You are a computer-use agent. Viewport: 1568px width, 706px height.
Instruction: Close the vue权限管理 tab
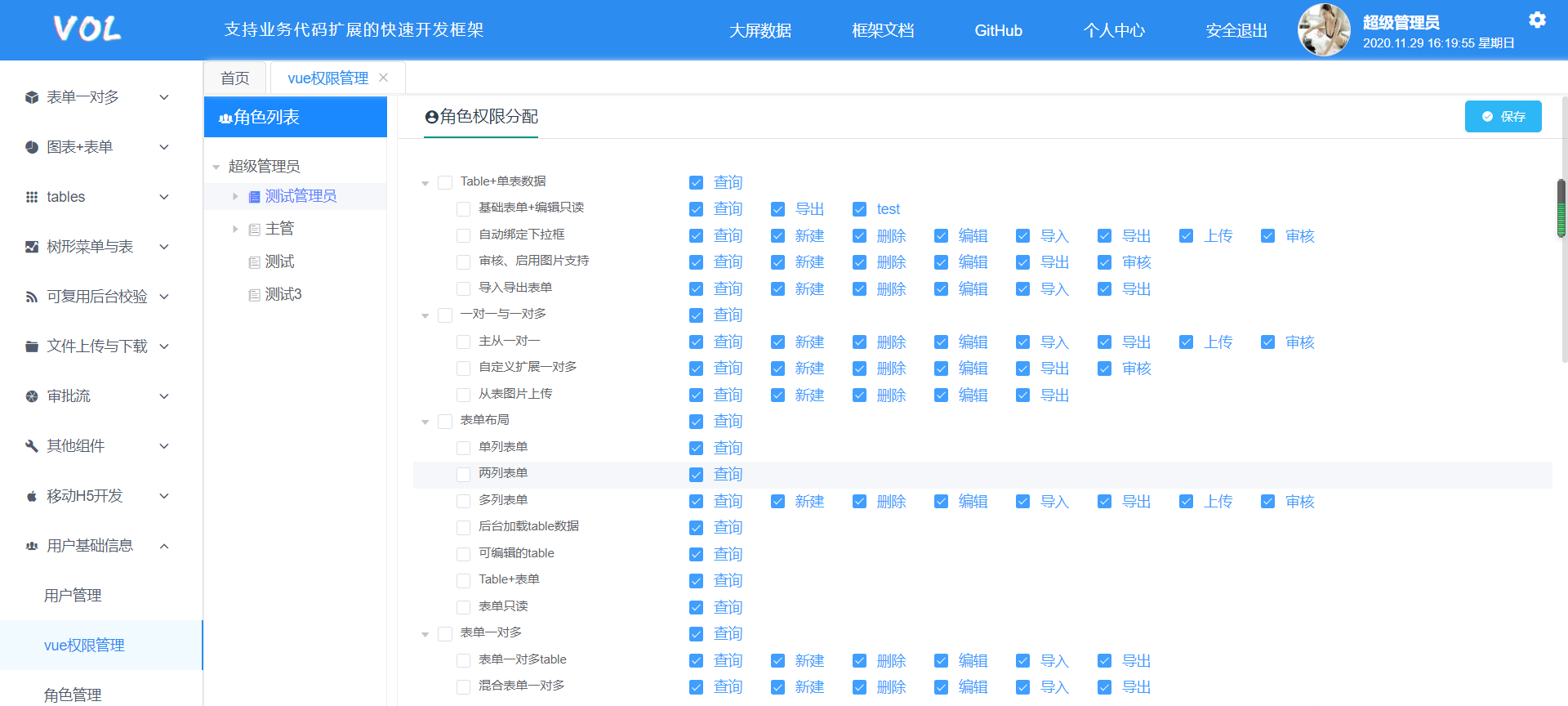[x=384, y=78]
